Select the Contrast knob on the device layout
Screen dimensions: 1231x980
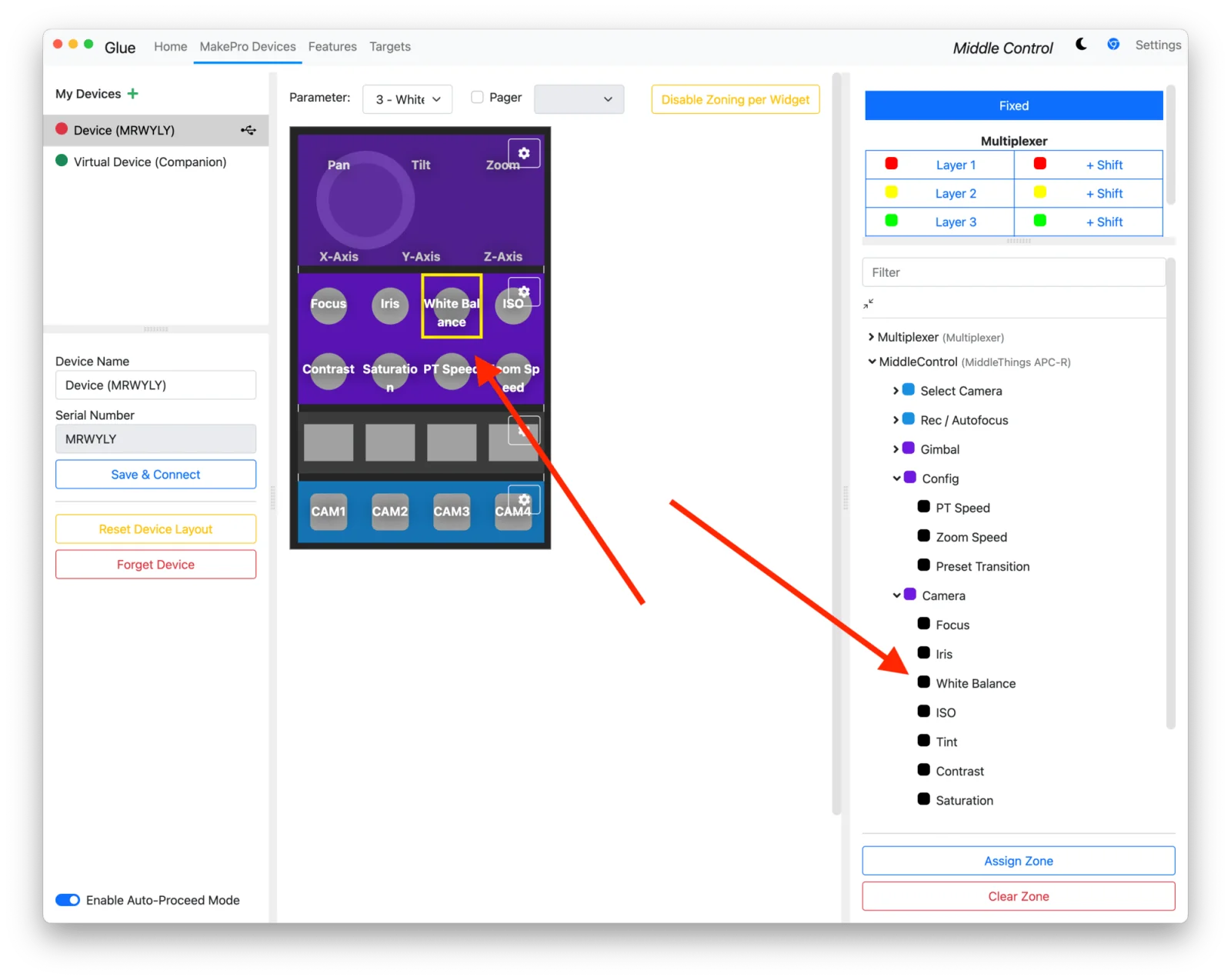329,370
